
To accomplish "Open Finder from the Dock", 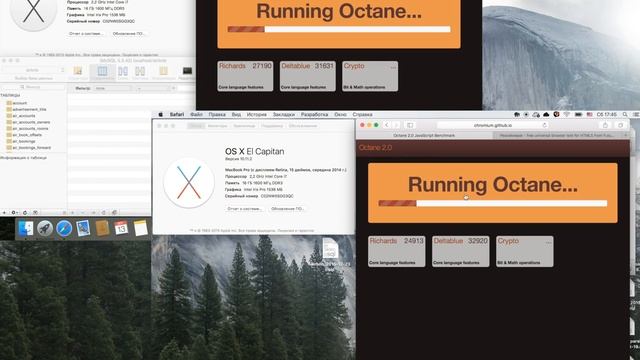I will 25,228.
